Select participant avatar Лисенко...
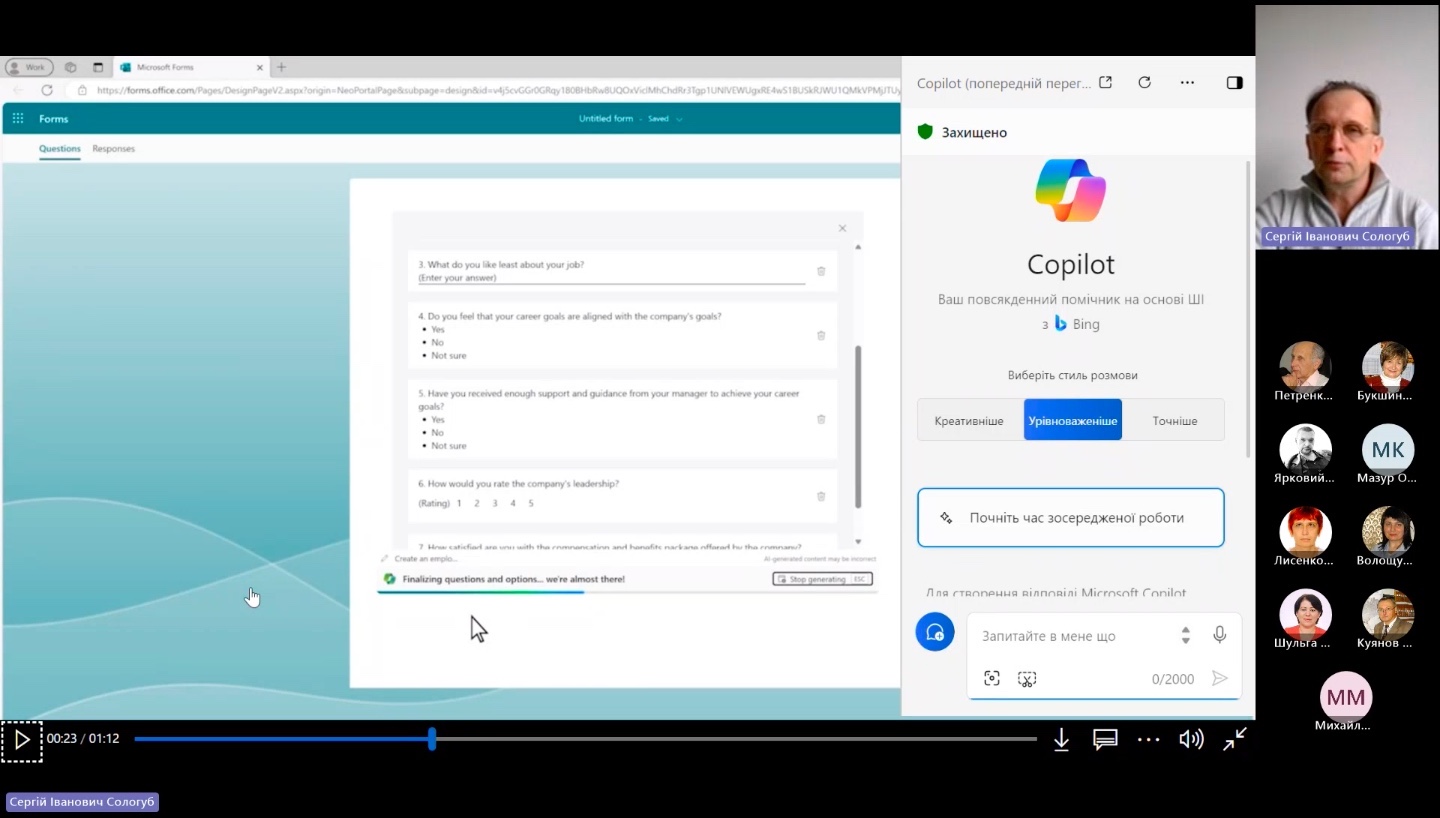This screenshot has height=818, width=1440. tap(1305, 531)
